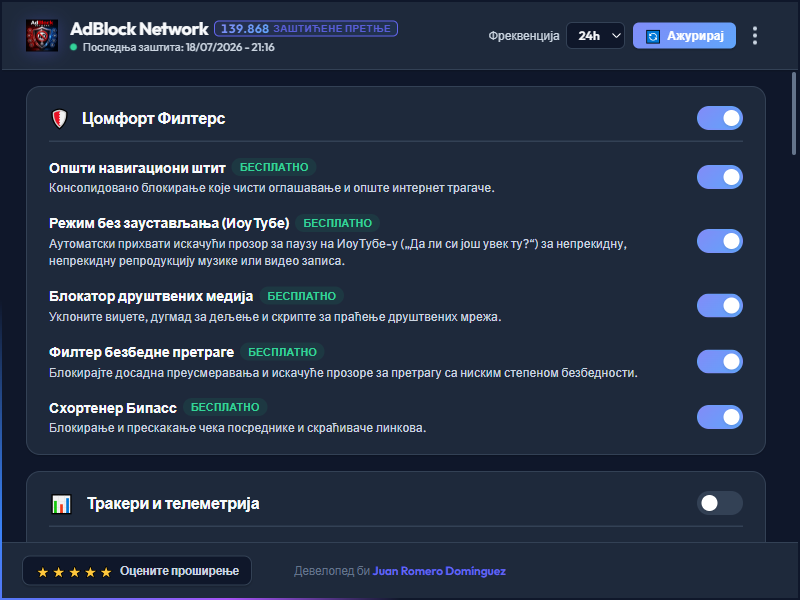Click the bar chart icon beside Тракери и телеметрија
The height and width of the screenshot is (600, 800).
(x=62, y=504)
